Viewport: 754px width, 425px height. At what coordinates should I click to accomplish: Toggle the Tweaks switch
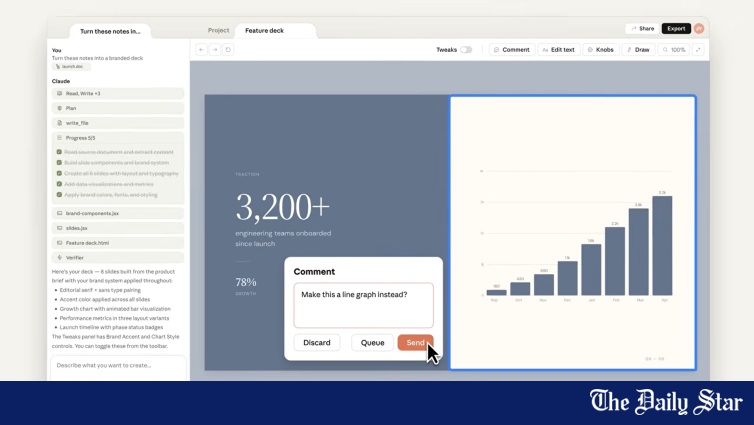coord(465,50)
